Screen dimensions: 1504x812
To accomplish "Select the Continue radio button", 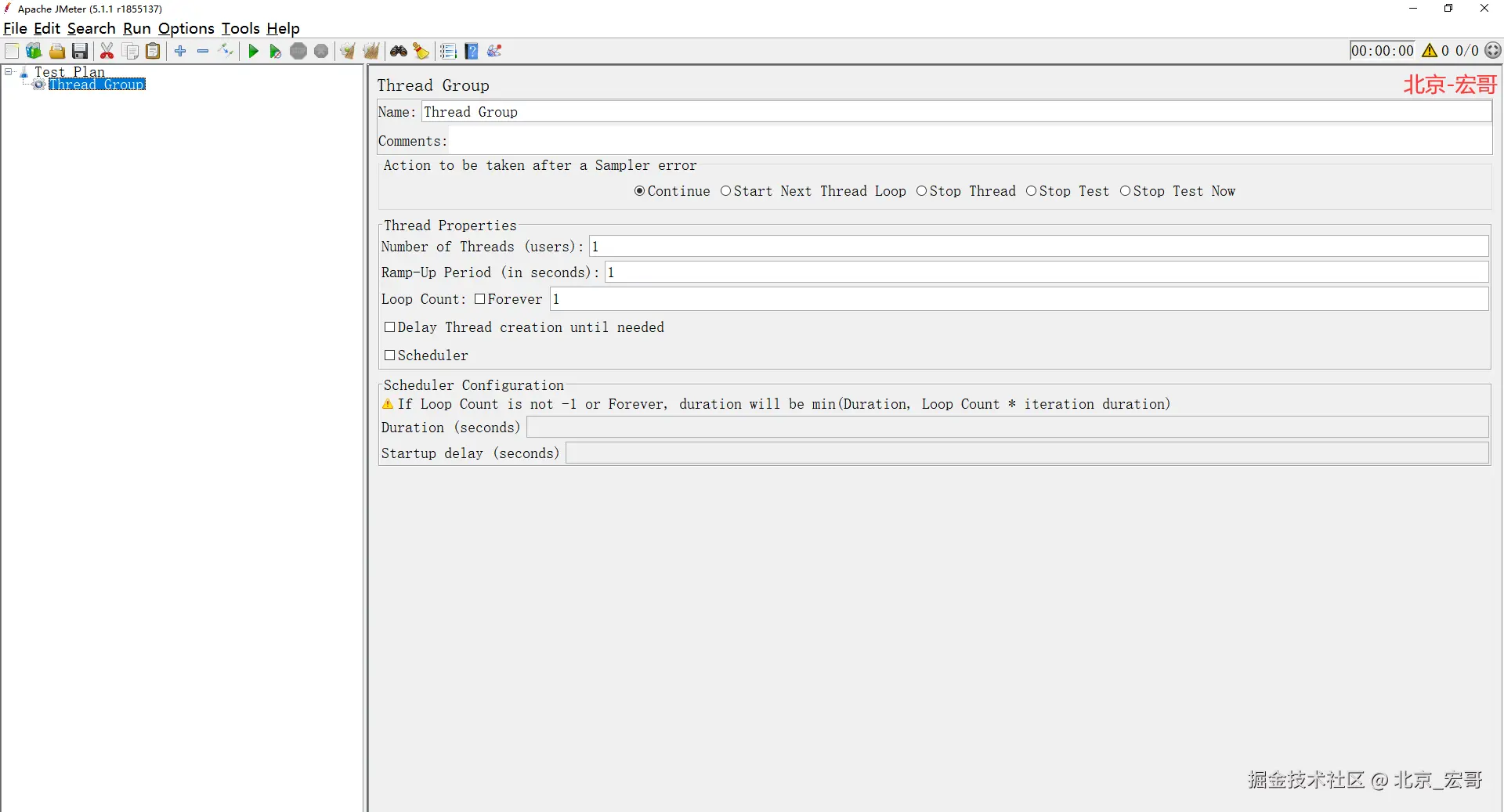I will 639,191.
